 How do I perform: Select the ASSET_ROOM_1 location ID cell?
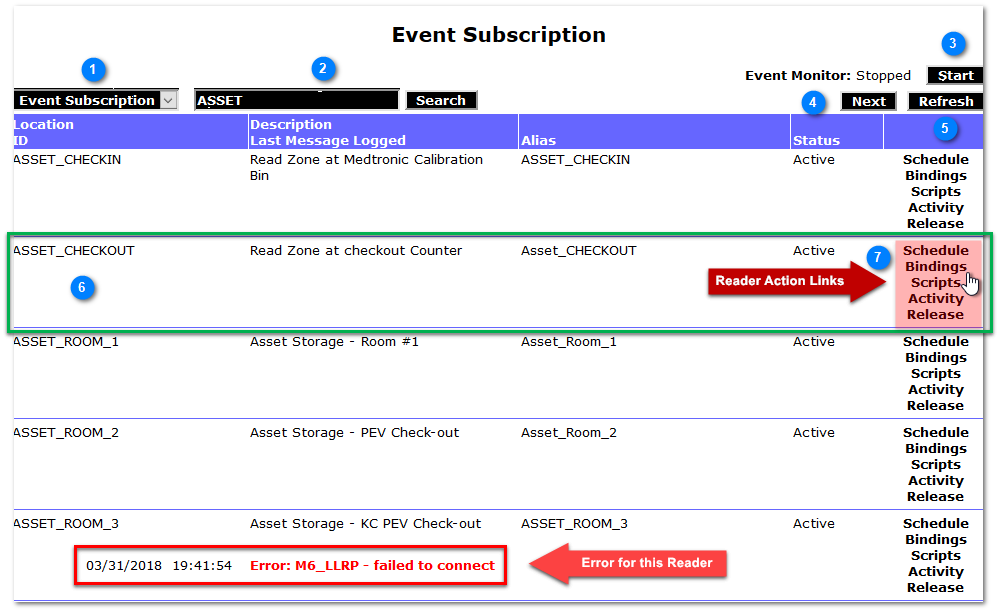click(x=66, y=342)
